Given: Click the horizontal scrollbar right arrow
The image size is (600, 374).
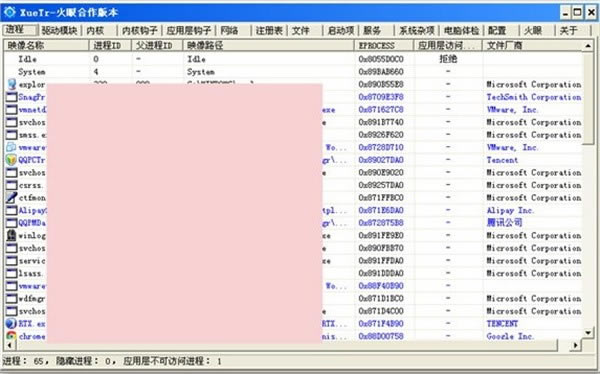Looking at the screenshot, I should point(575,345).
